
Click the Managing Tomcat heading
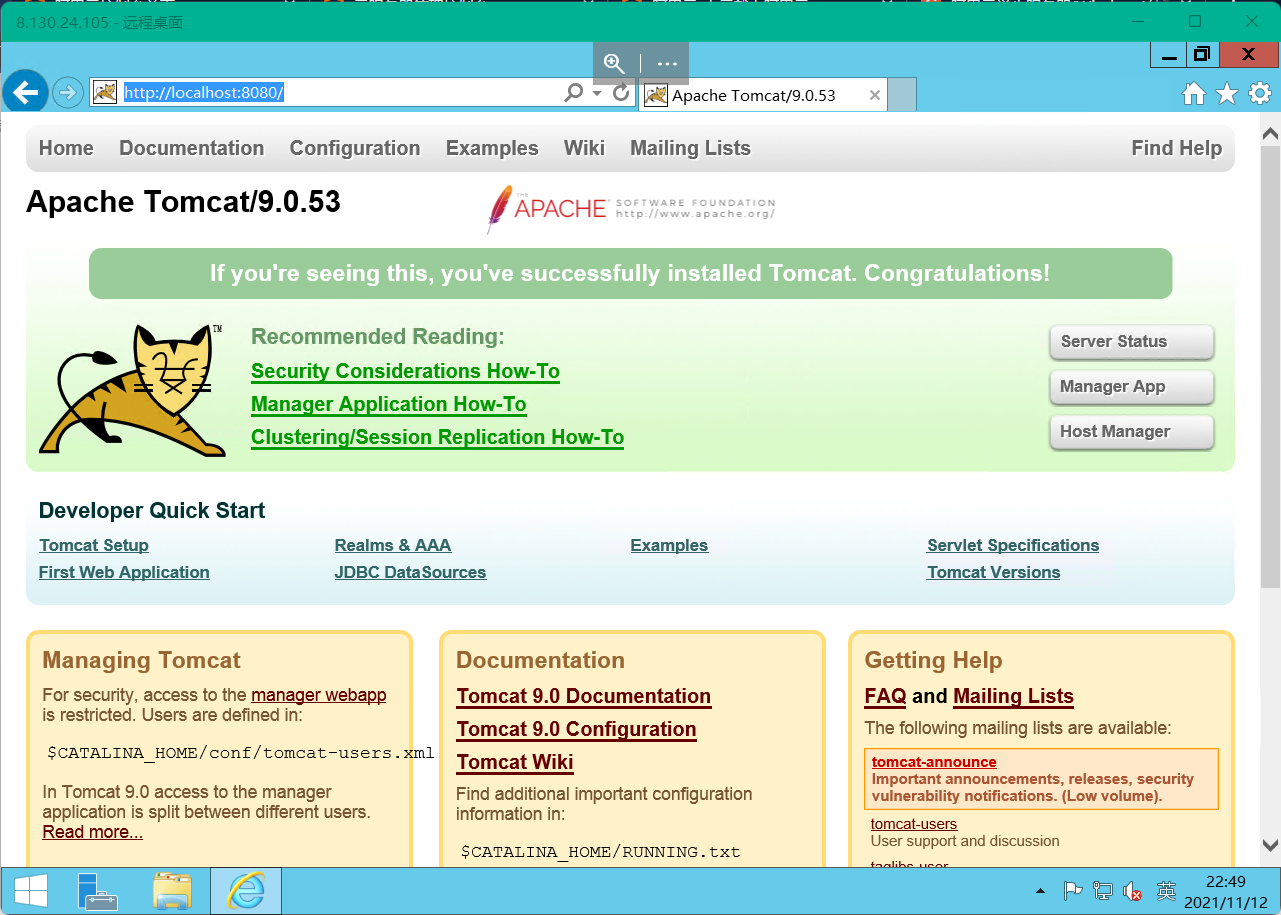point(141,660)
